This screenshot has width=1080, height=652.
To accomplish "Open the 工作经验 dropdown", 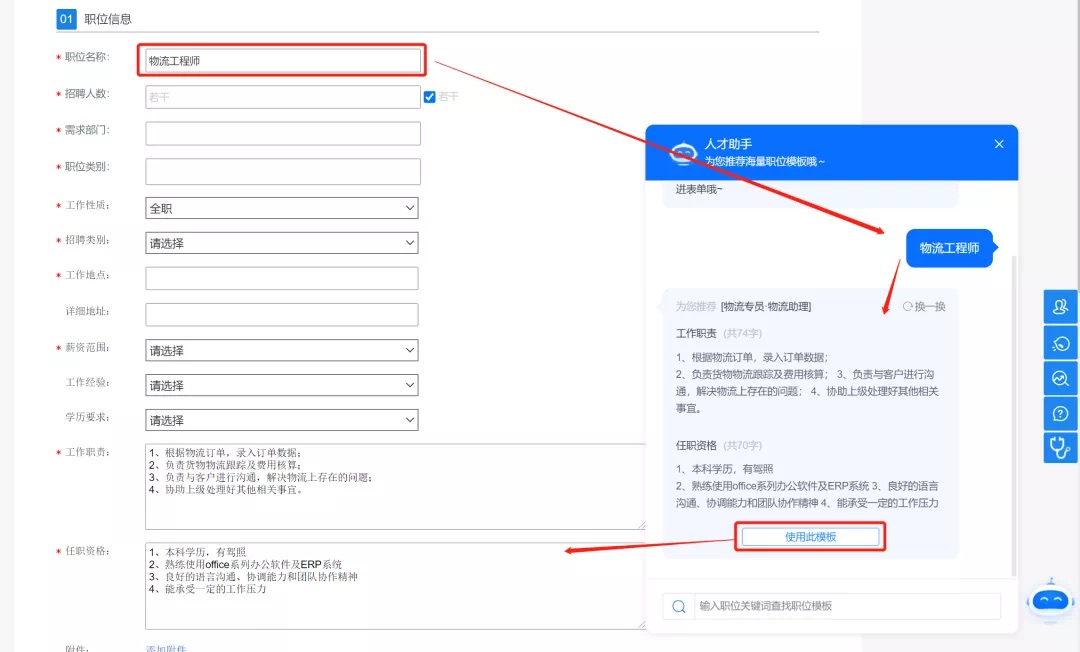I will (282, 386).
